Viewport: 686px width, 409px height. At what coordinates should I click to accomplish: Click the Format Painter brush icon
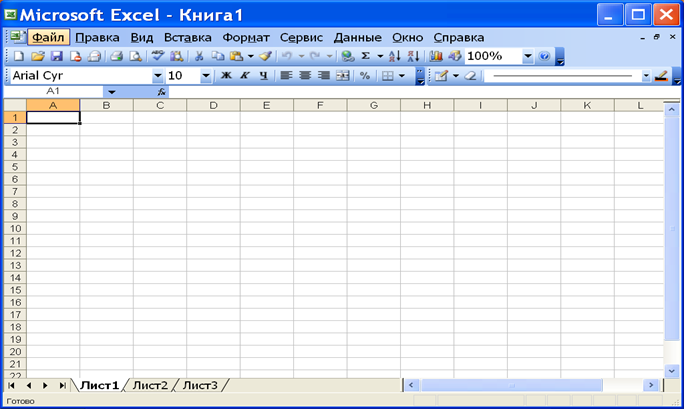266,57
